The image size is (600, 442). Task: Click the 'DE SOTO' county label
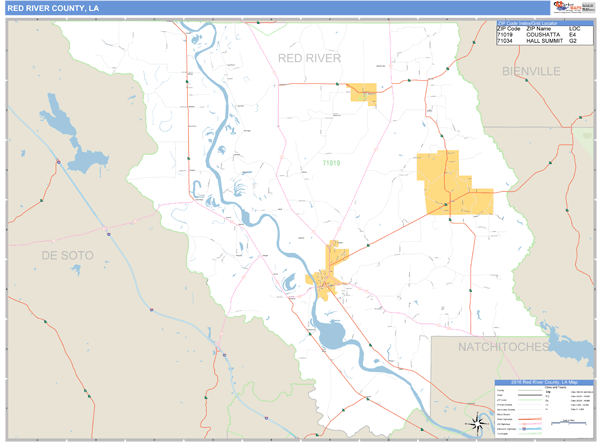pos(67,255)
